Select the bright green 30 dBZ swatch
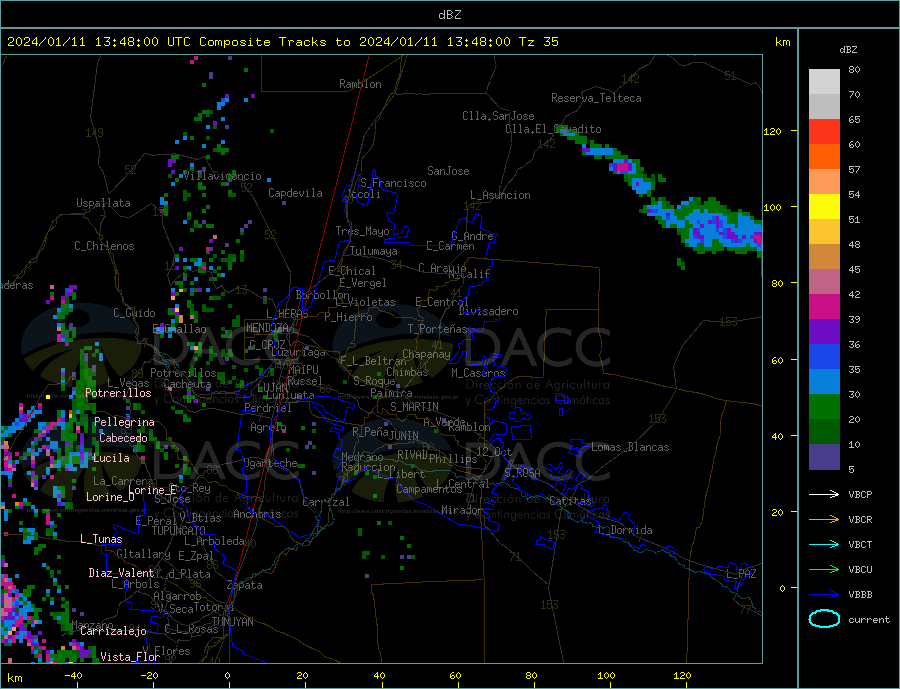This screenshot has height=689, width=900. click(824, 406)
